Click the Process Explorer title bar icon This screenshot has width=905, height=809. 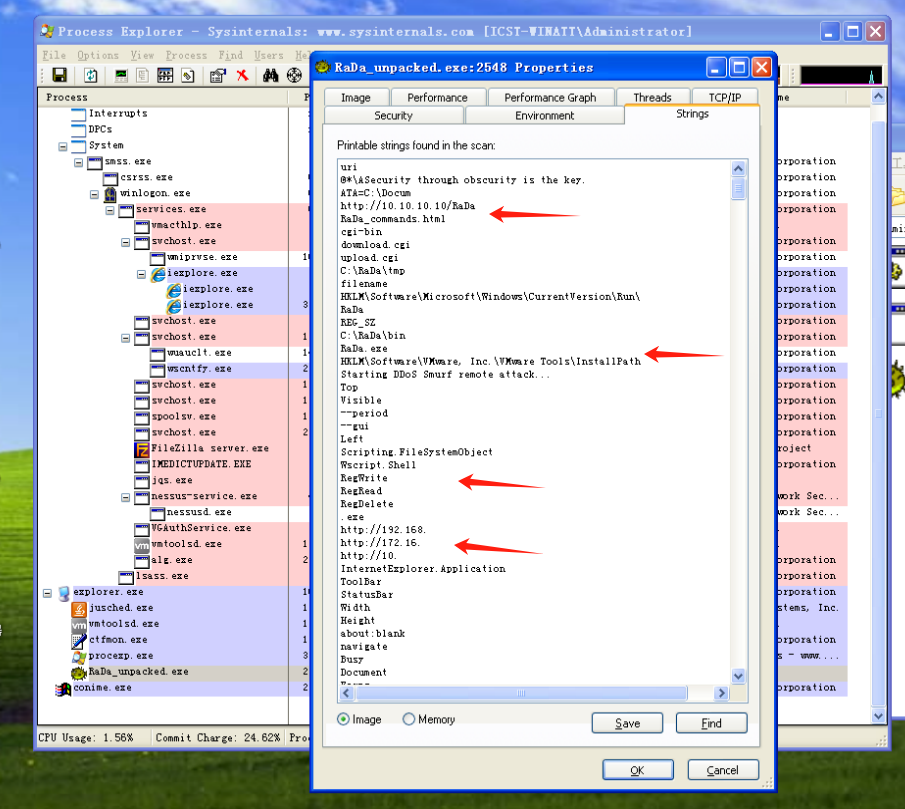pyautogui.click(x=47, y=31)
